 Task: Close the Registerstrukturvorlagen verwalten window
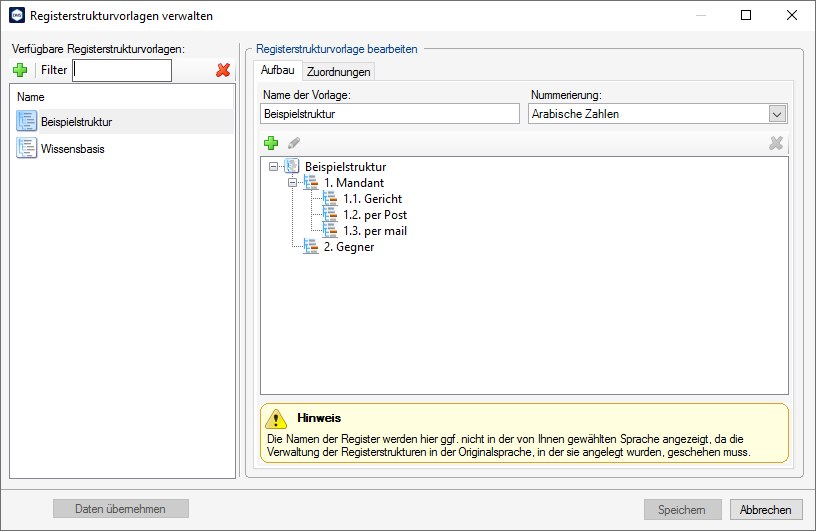point(792,15)
